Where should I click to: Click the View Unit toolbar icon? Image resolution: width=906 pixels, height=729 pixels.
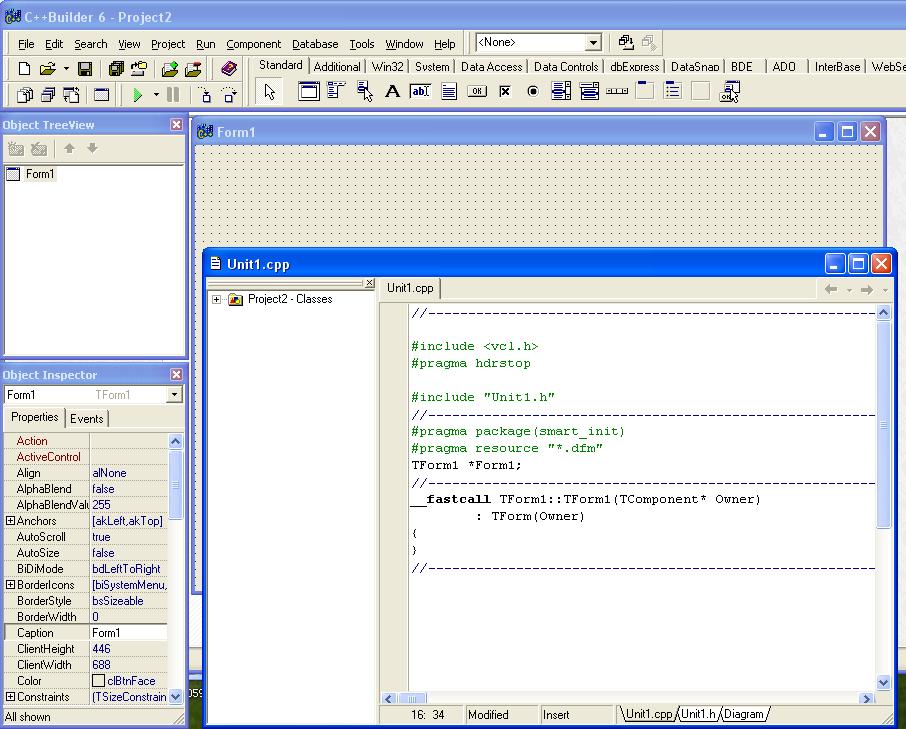(24, 94)
